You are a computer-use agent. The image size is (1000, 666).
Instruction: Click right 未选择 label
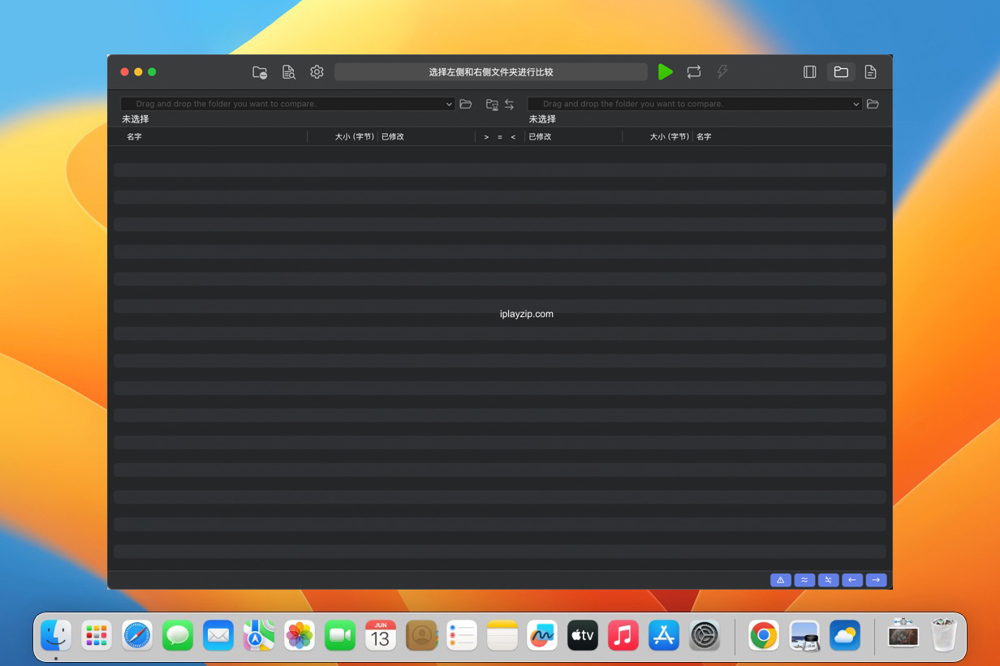coord(542,119)
